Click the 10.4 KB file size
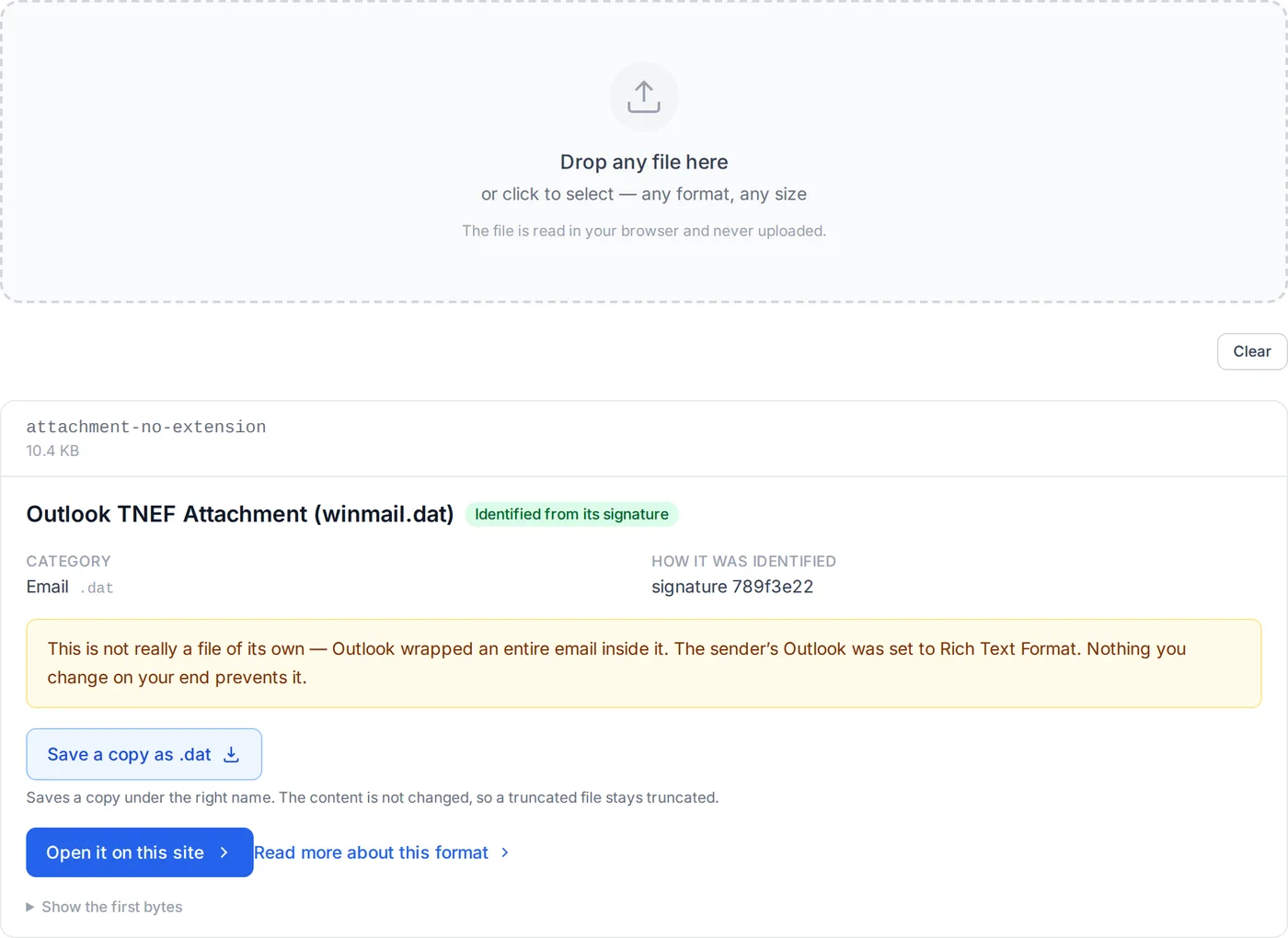1288x938 pixels. pyautogui.click(x=52, y=451)
